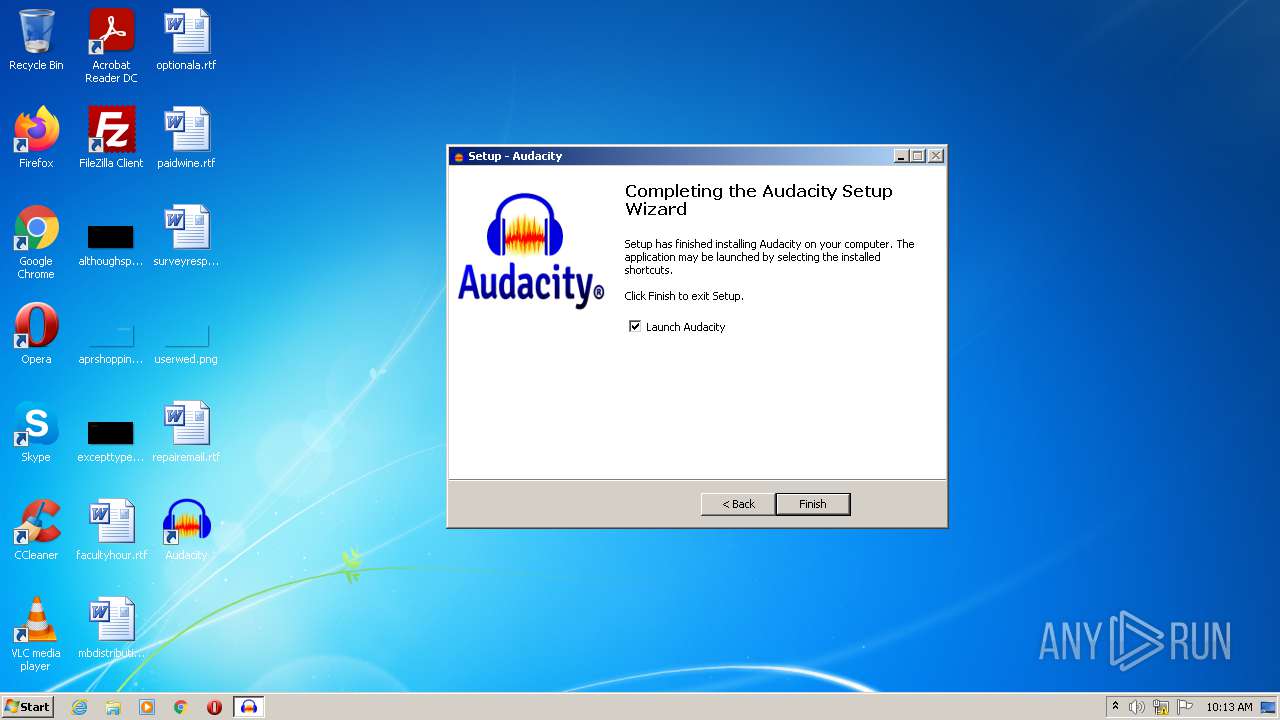Viewport: 1280px width, 720px height.
Task: Select the userwed.png desktop file
Action: click(x=186, y=343)
